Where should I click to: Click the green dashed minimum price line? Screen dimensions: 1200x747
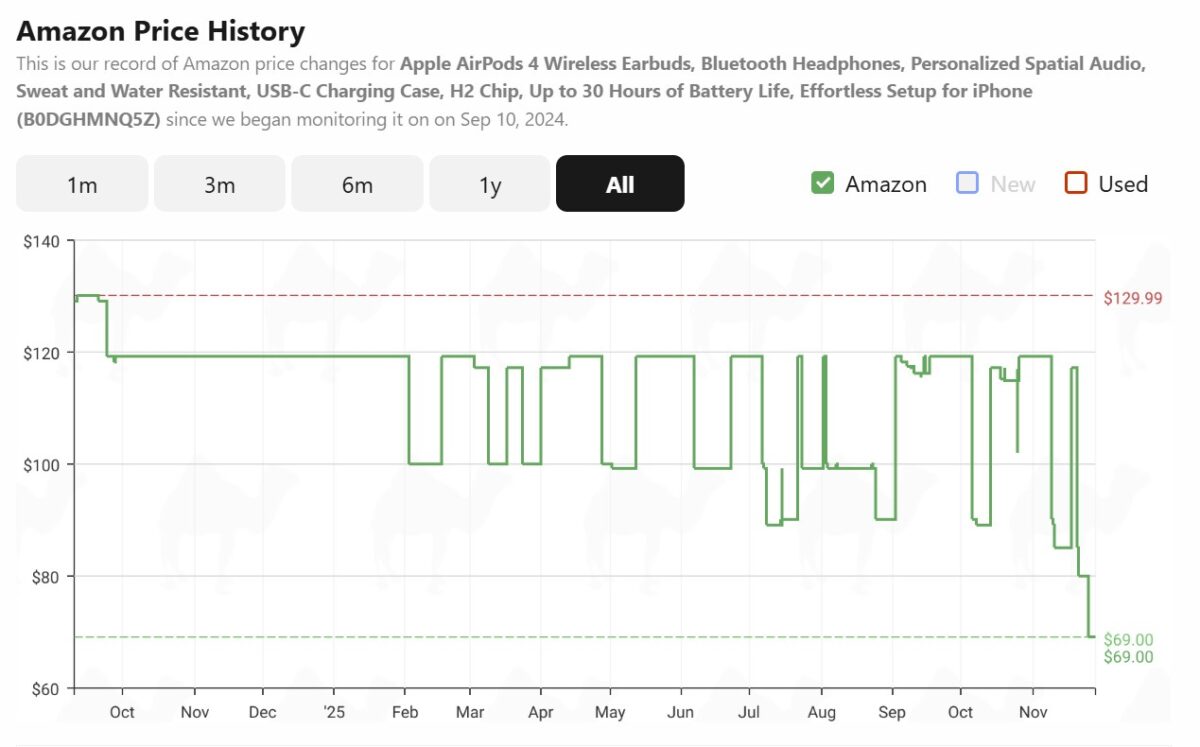pos(600,636)
